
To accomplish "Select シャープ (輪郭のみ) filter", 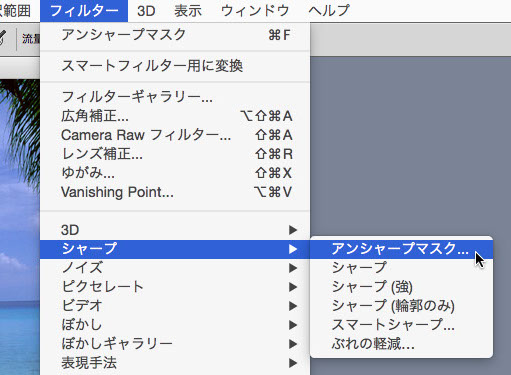I will coord(401,306).
